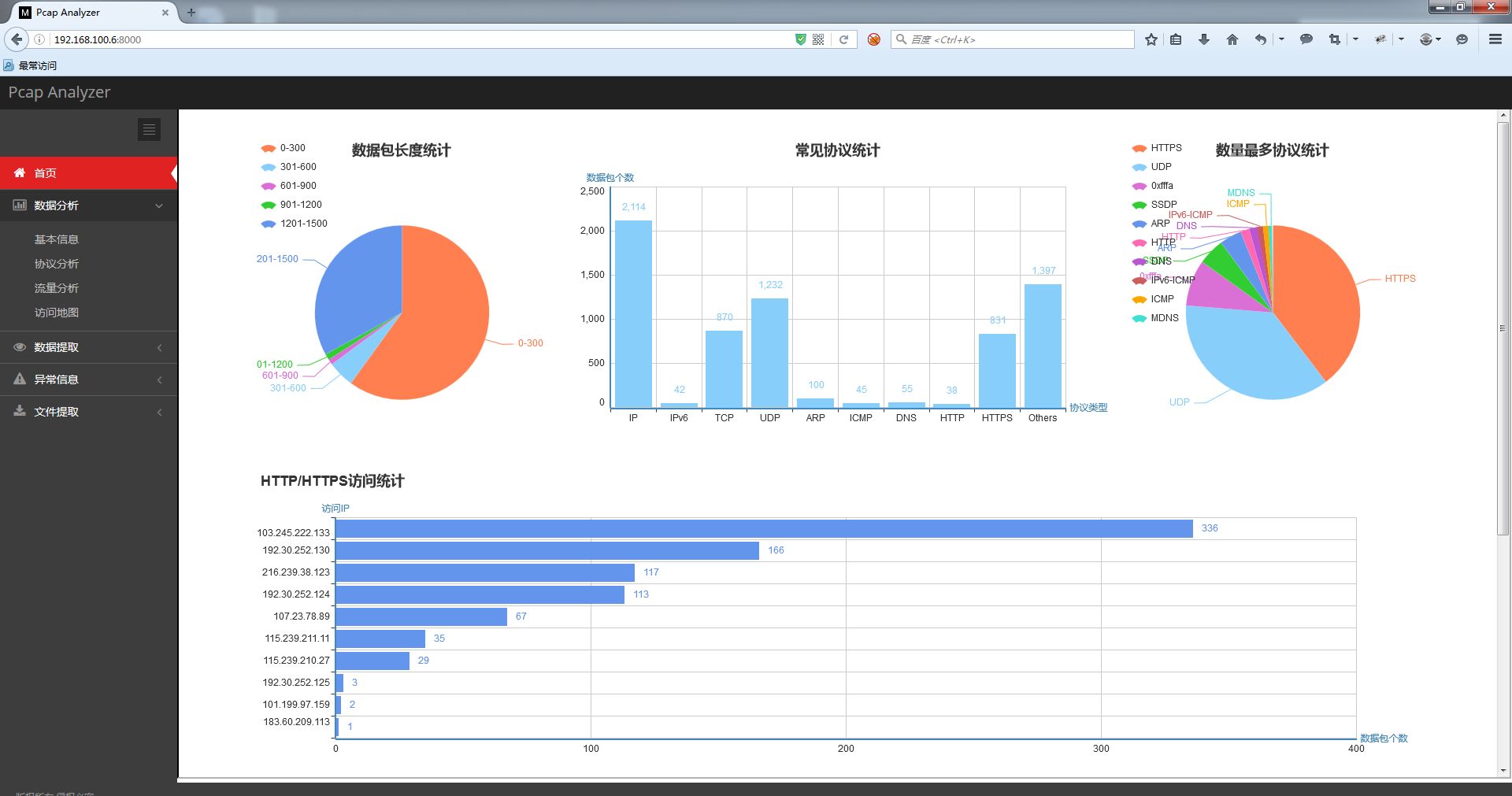Click the downloads arrow icon in toolbar
Screen dimensions: 1512x796
[x=1203, y=39]
